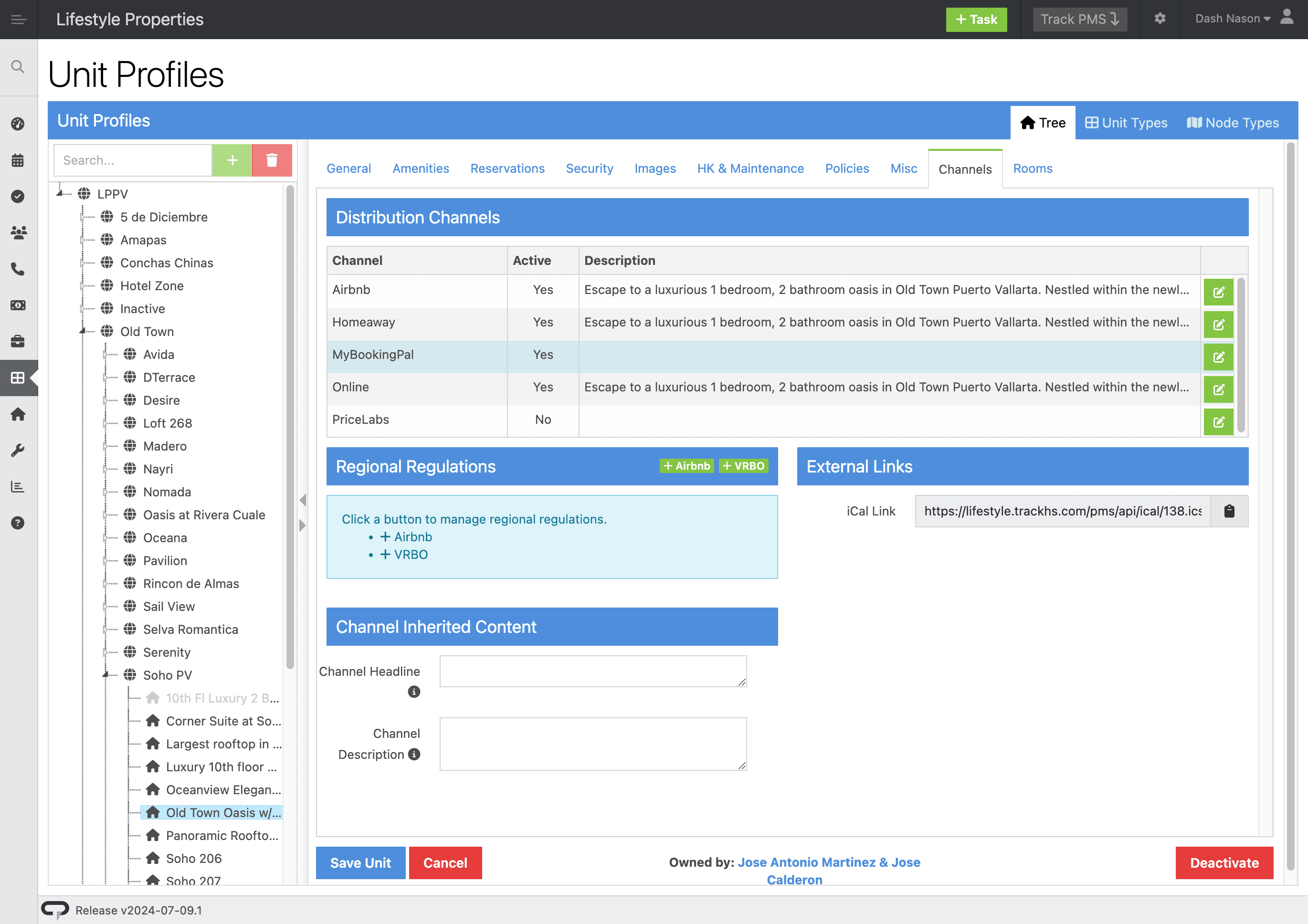This screenshot has height=924, width=1308.
Task: Click the Deactivate button
Action: pyautogui.click(x=1224, y=862)
